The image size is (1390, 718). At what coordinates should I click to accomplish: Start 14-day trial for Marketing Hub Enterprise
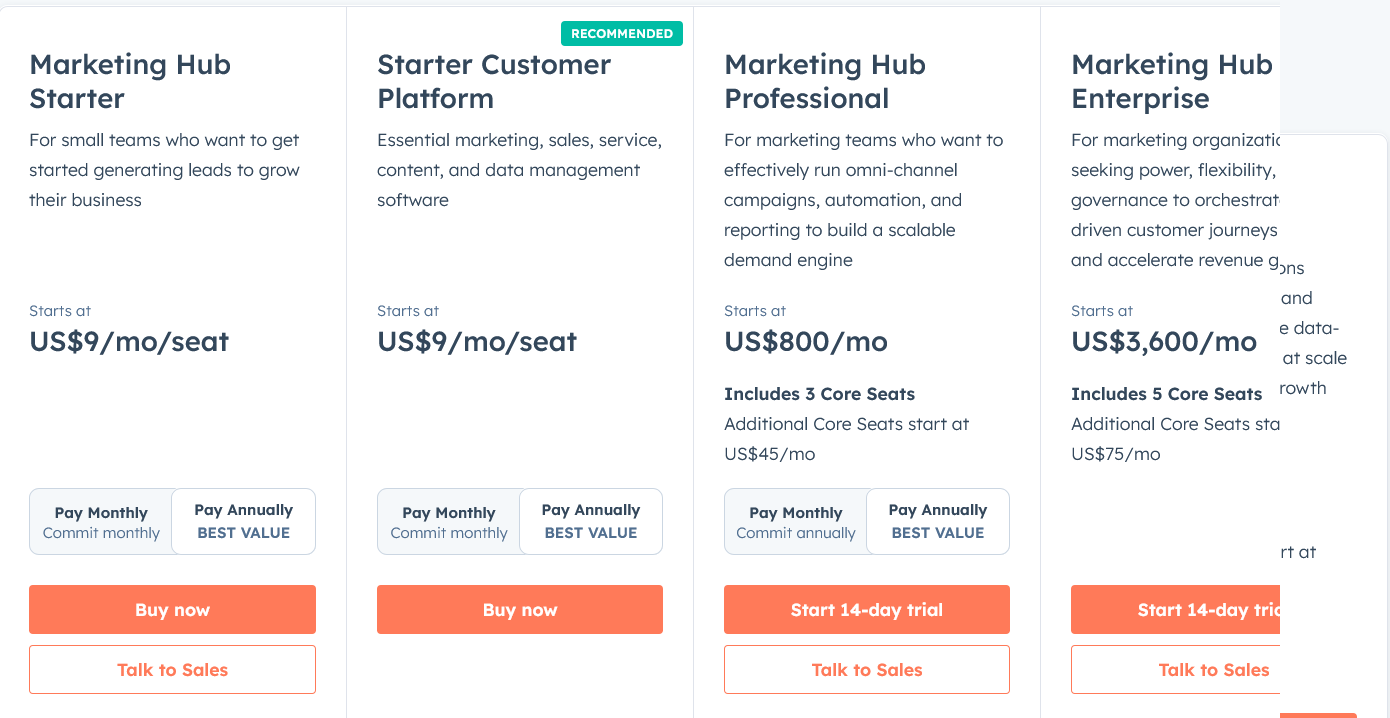[x=1175, y=610]
